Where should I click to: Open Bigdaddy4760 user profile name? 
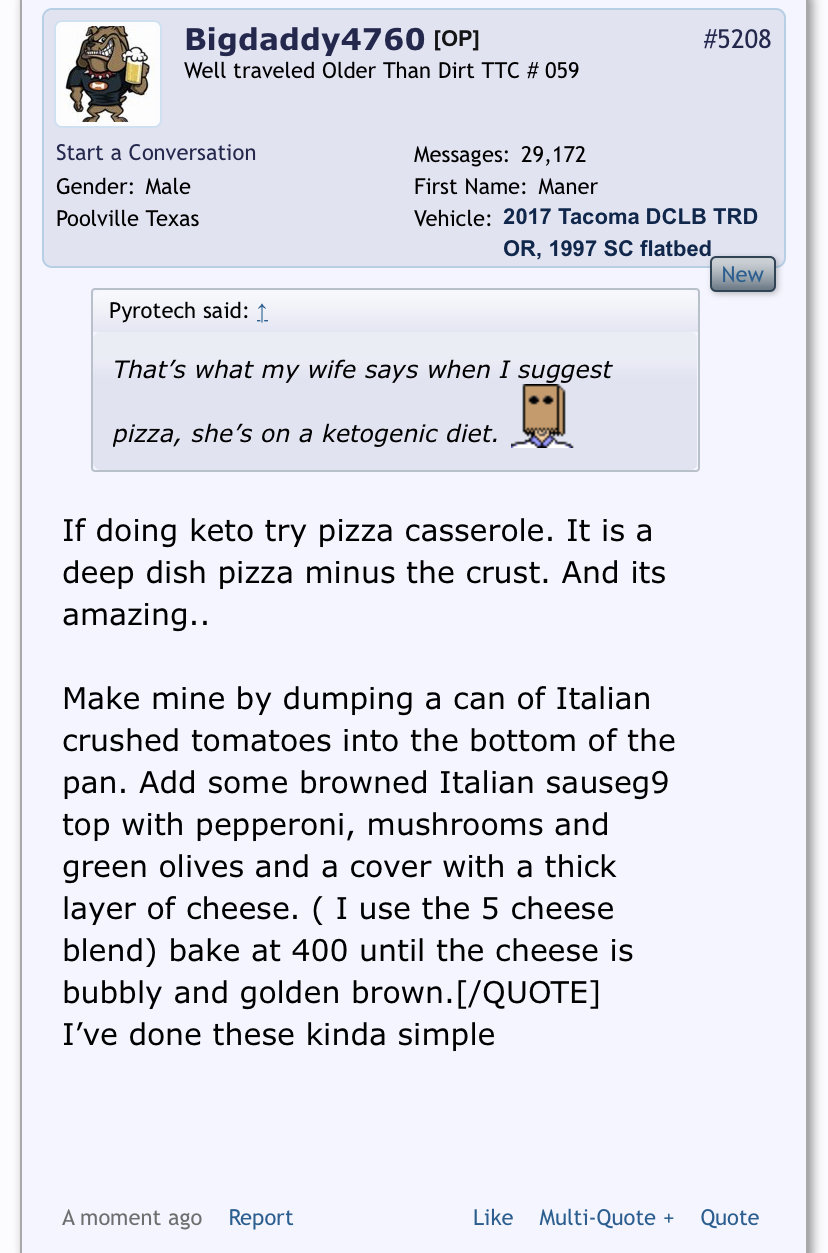click(x=305, y=40)
